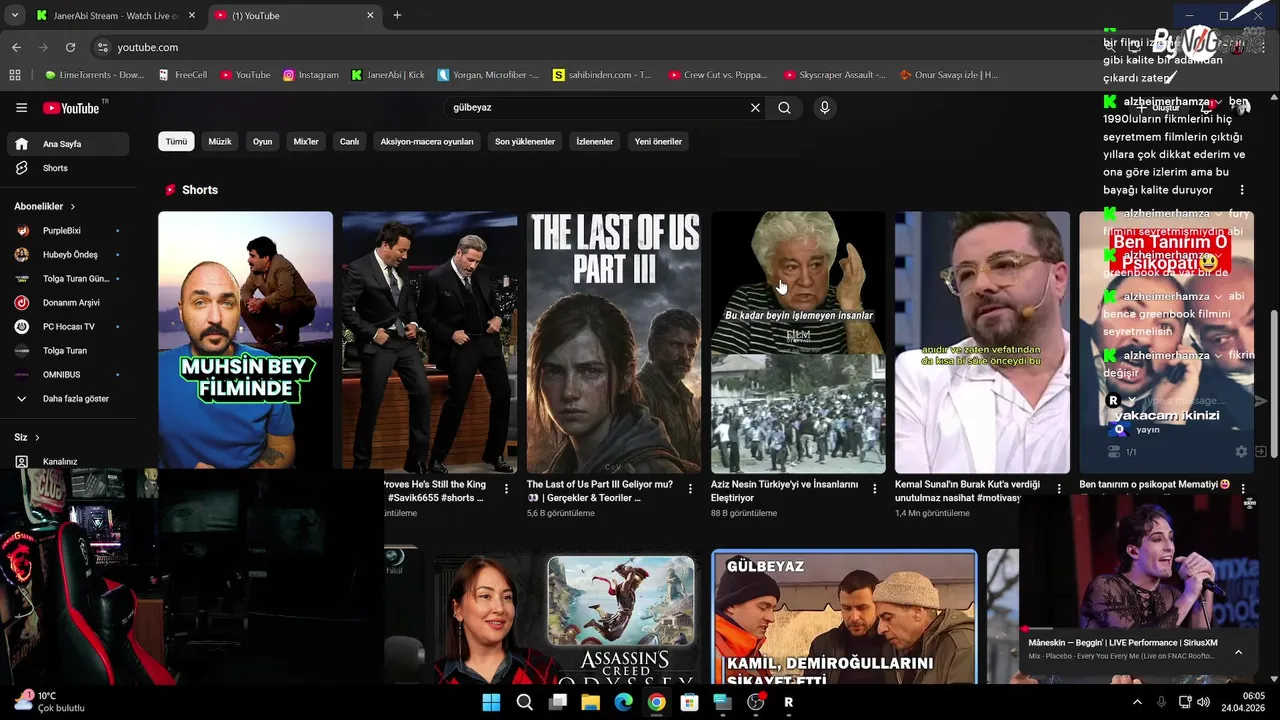Clear the search box with the X icon

(755, 108)
